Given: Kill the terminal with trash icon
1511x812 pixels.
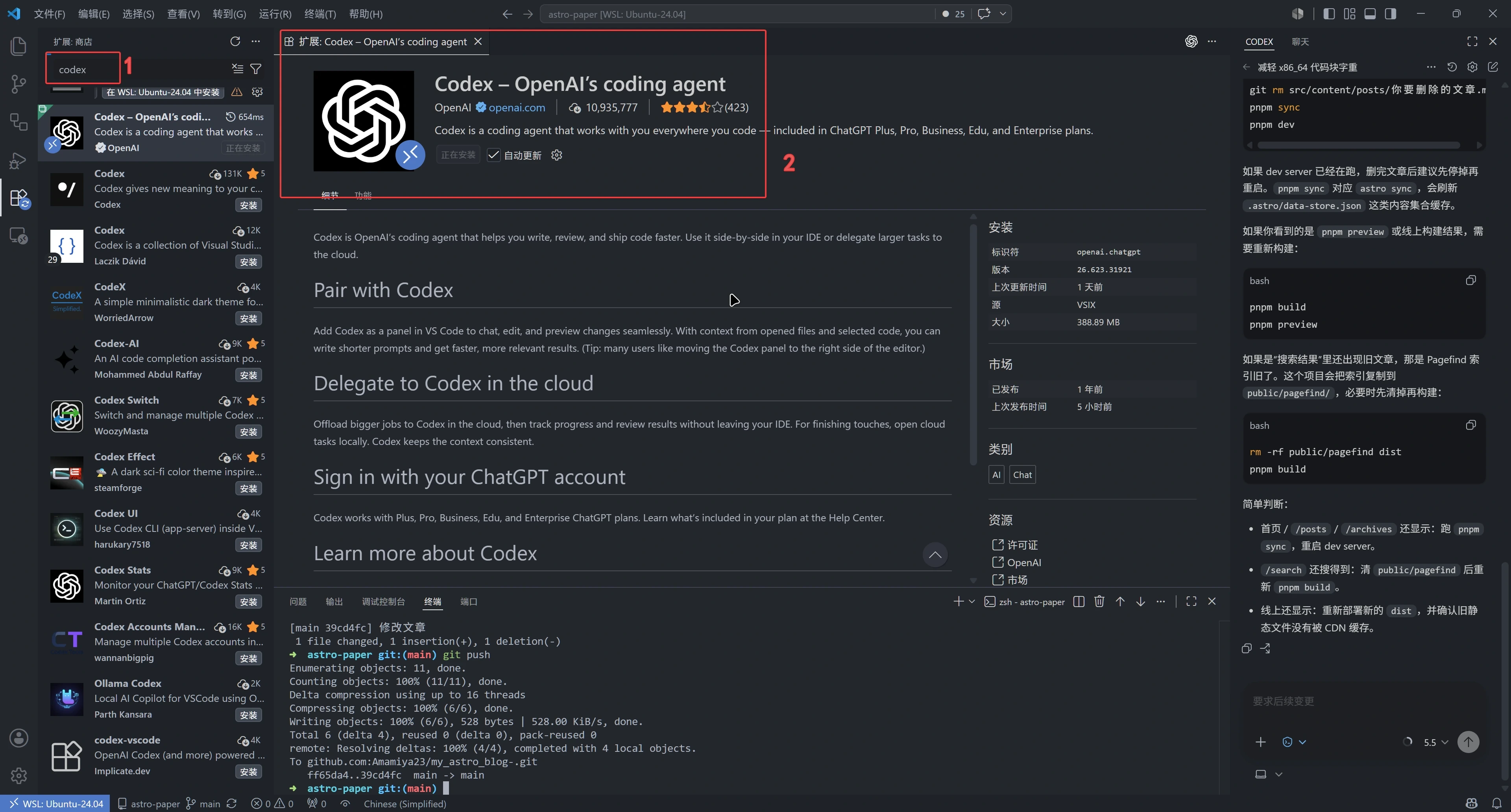Looking at the screenshot, I should click(1099, 602).
